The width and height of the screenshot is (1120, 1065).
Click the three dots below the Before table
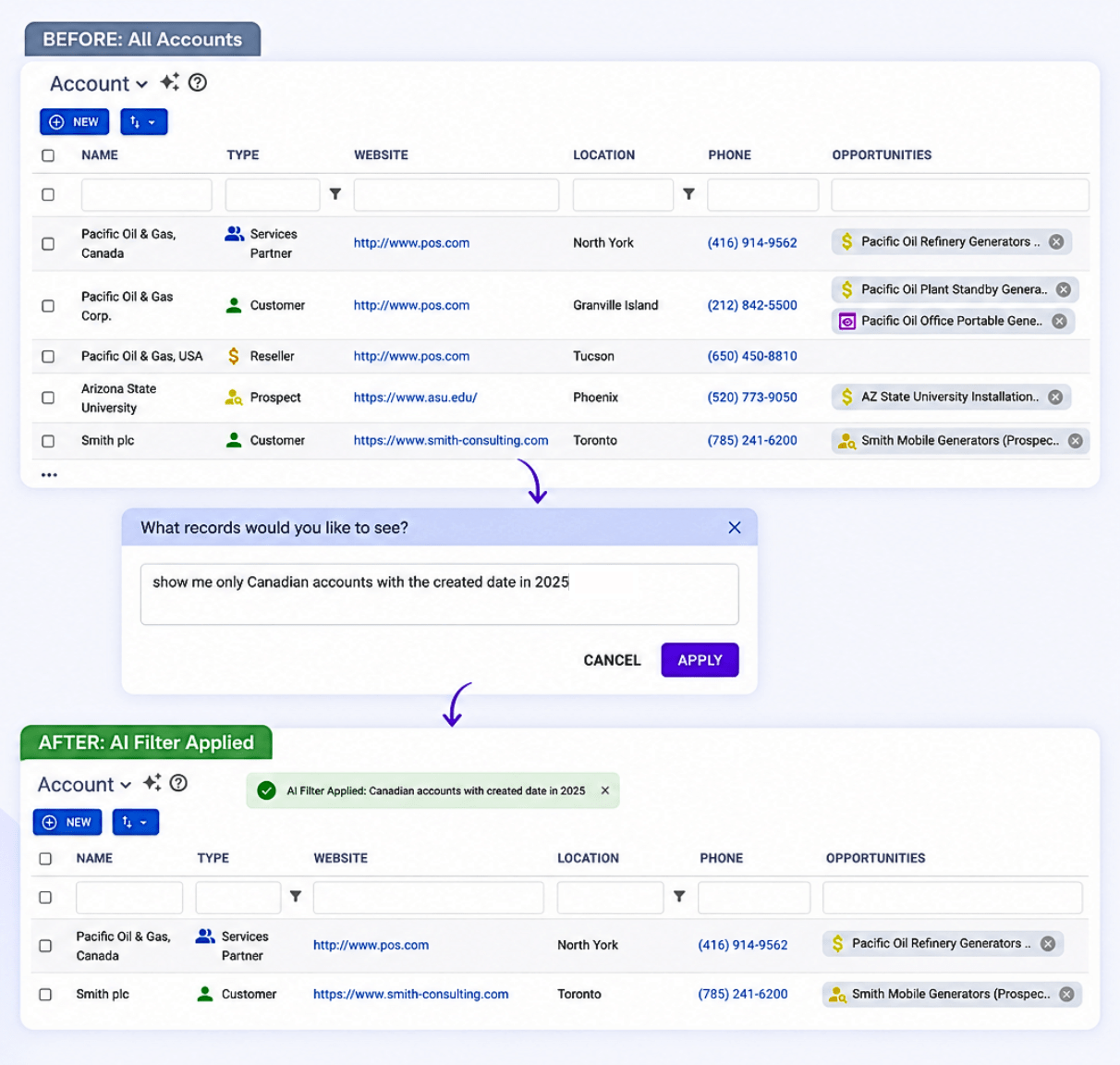(x=49, y=474)
